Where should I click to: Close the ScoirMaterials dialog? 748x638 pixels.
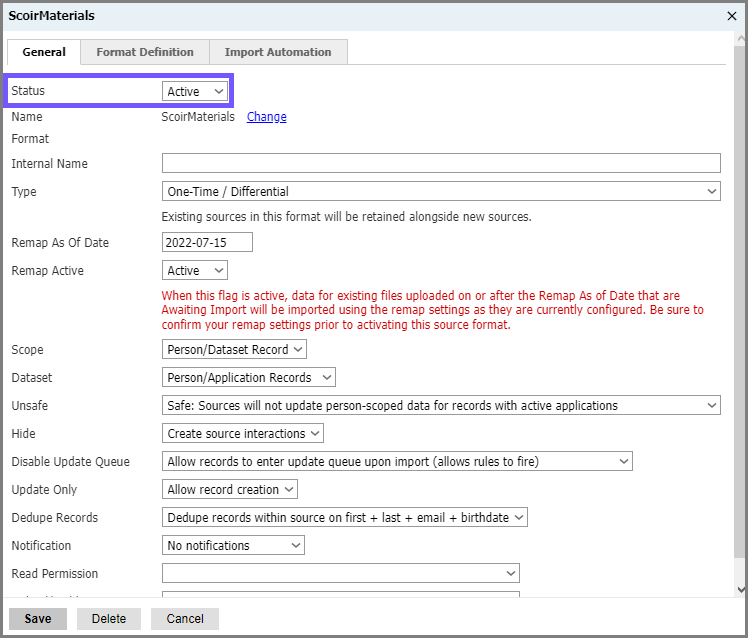[731, 16]
